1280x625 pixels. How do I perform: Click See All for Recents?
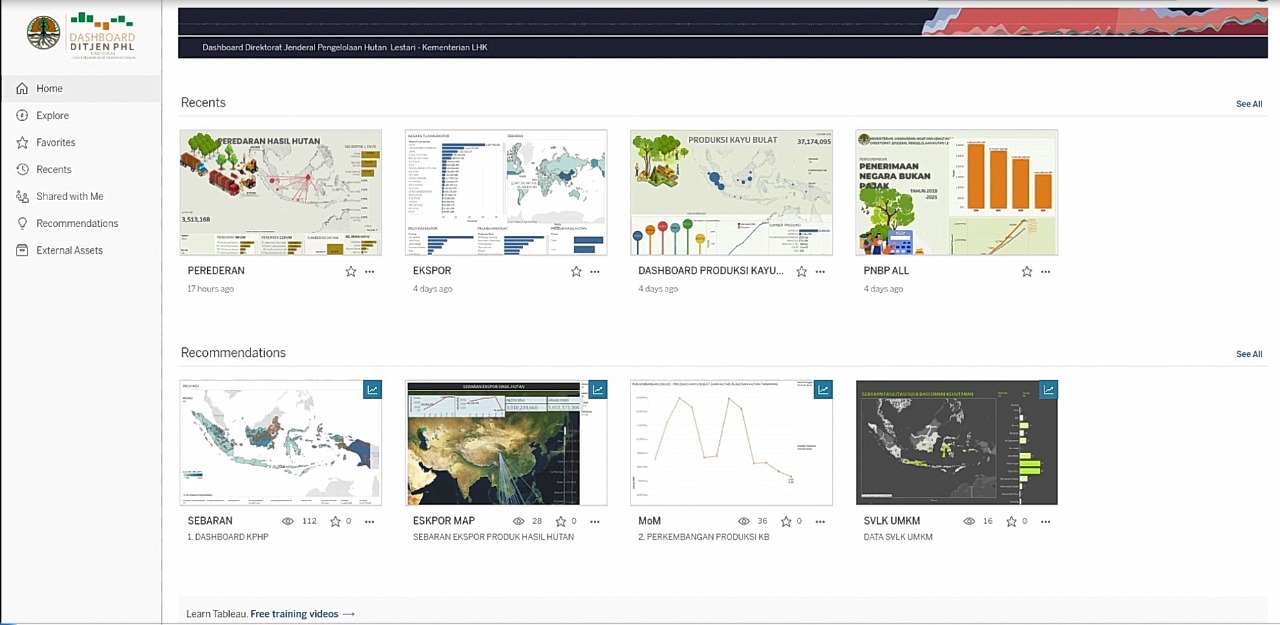tap(1248, 104)
